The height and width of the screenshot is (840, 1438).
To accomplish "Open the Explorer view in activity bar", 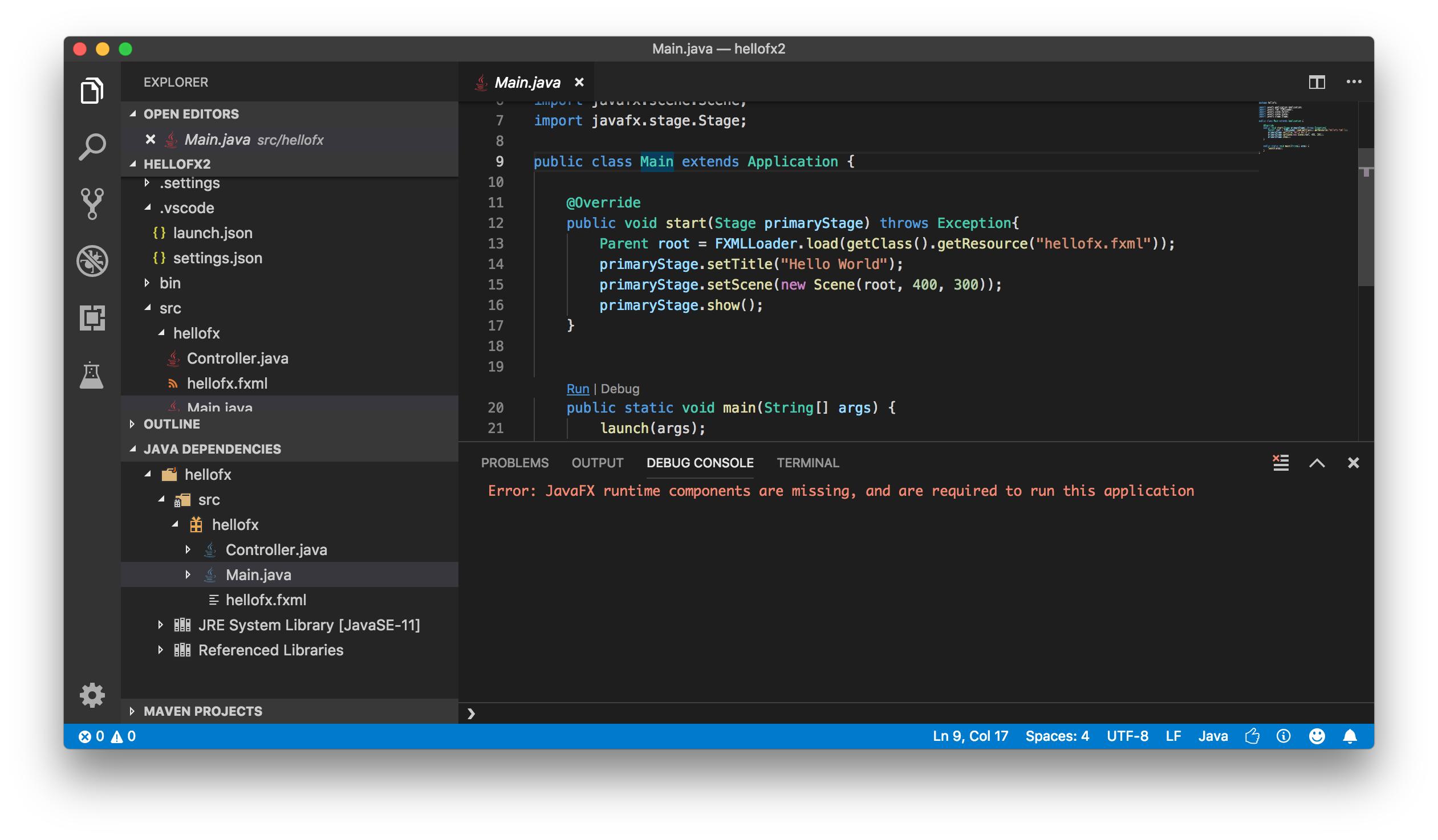I will click(92, 91).
